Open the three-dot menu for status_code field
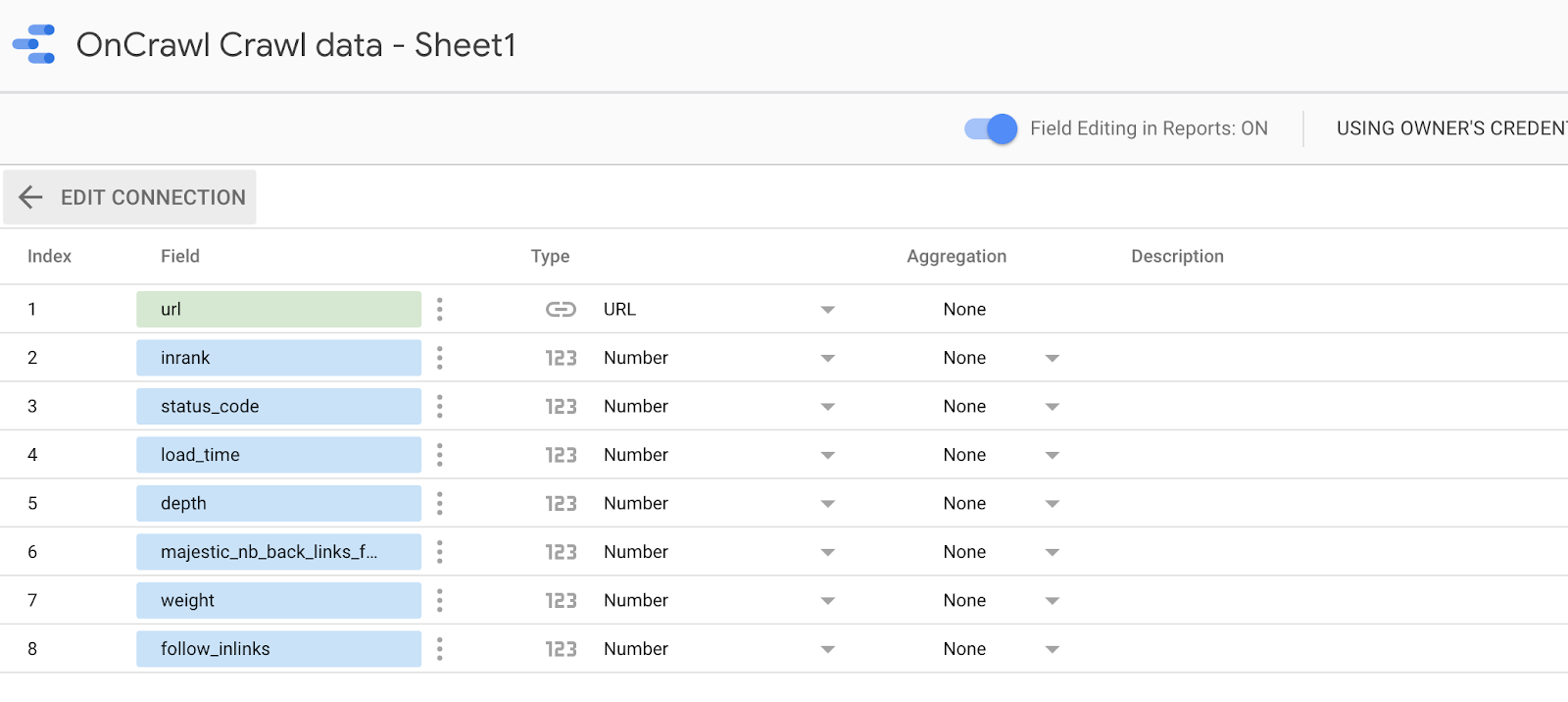Image resolution: width=1568 pixels, height=702 pixels. 439,407
